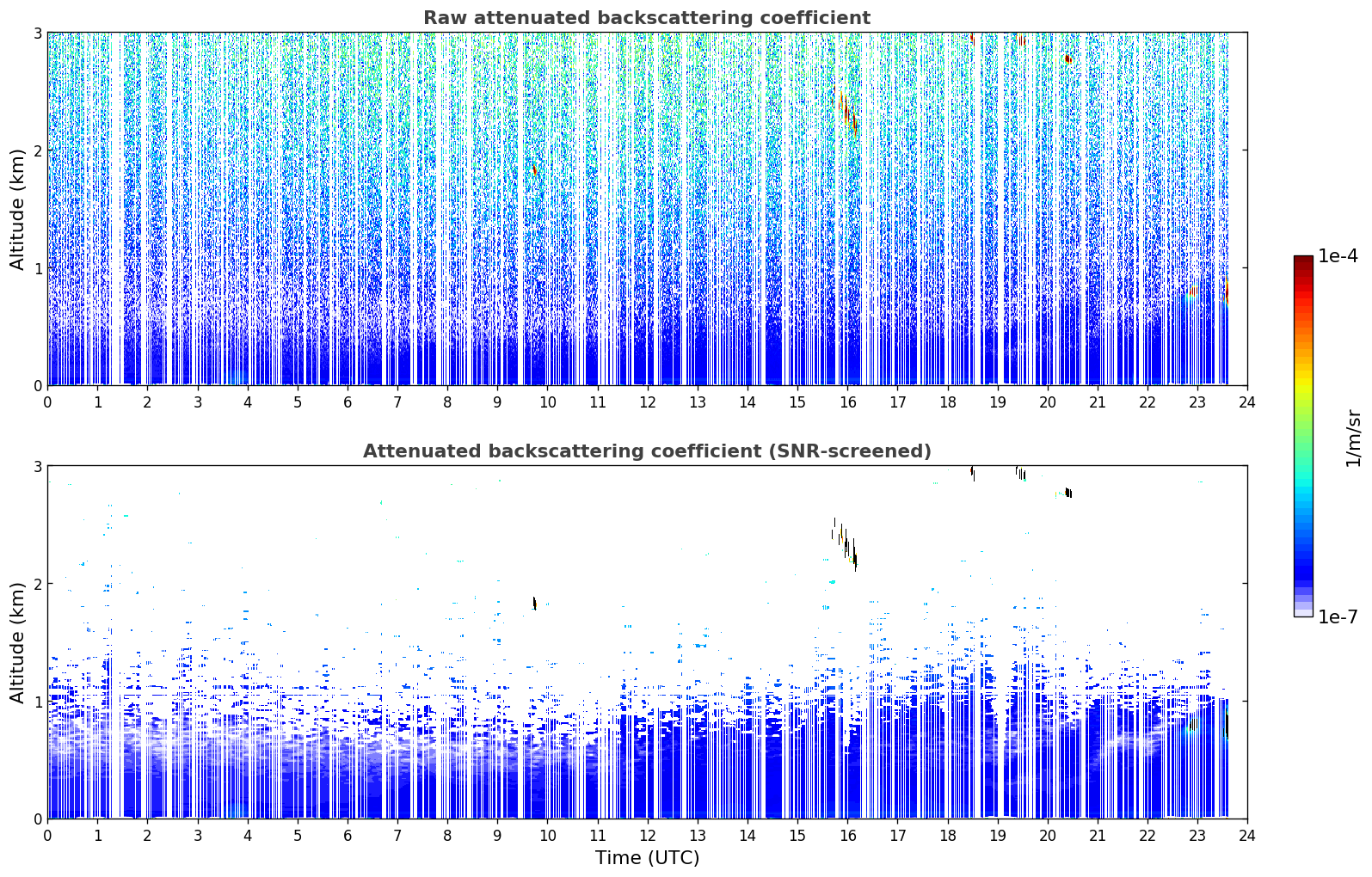Click the 1e-7 colorbar minimum label
The height and width of the screenshot is (877, 1372).
(1338, 616)
